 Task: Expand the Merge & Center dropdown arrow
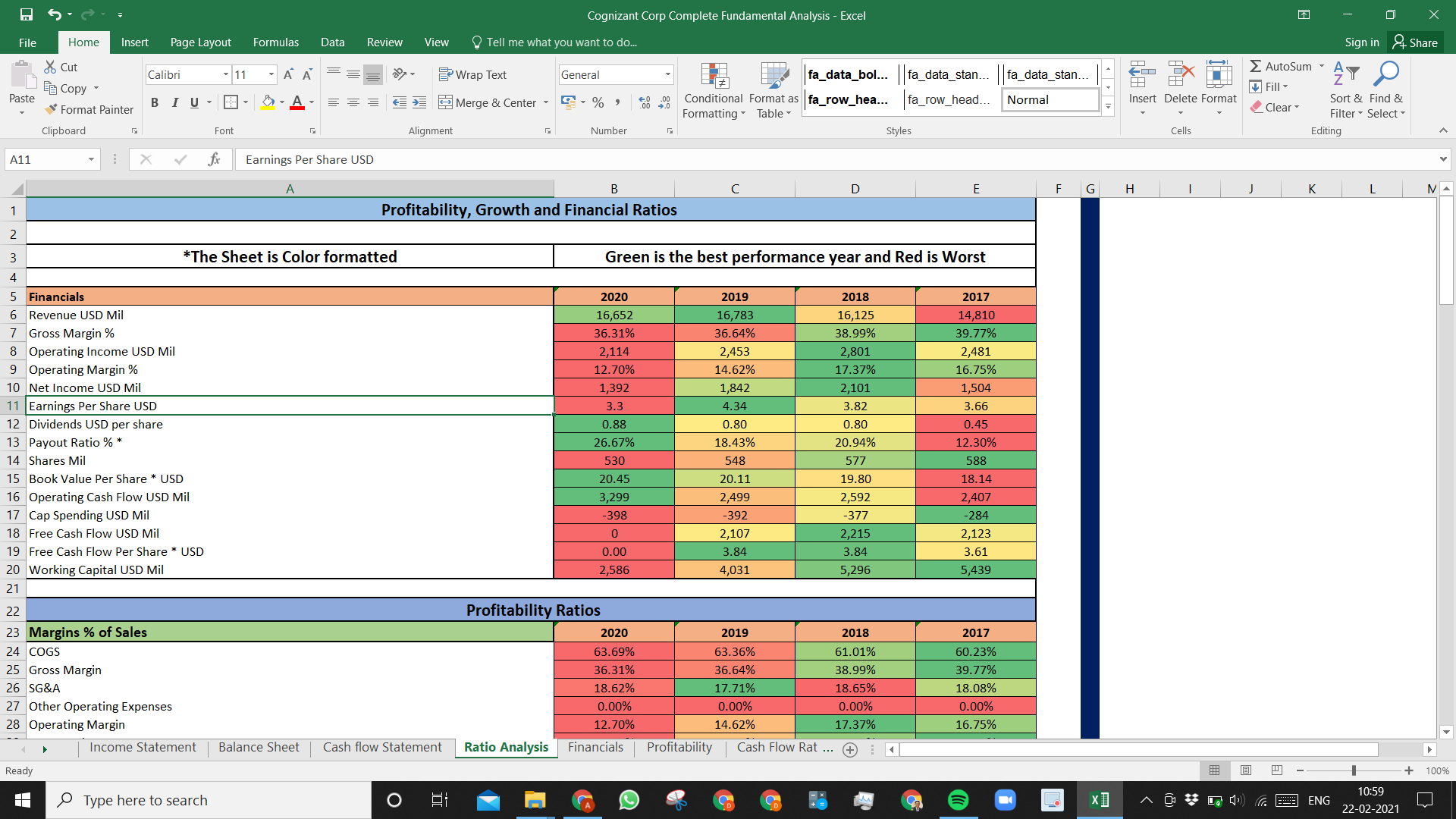pos(546,102)
